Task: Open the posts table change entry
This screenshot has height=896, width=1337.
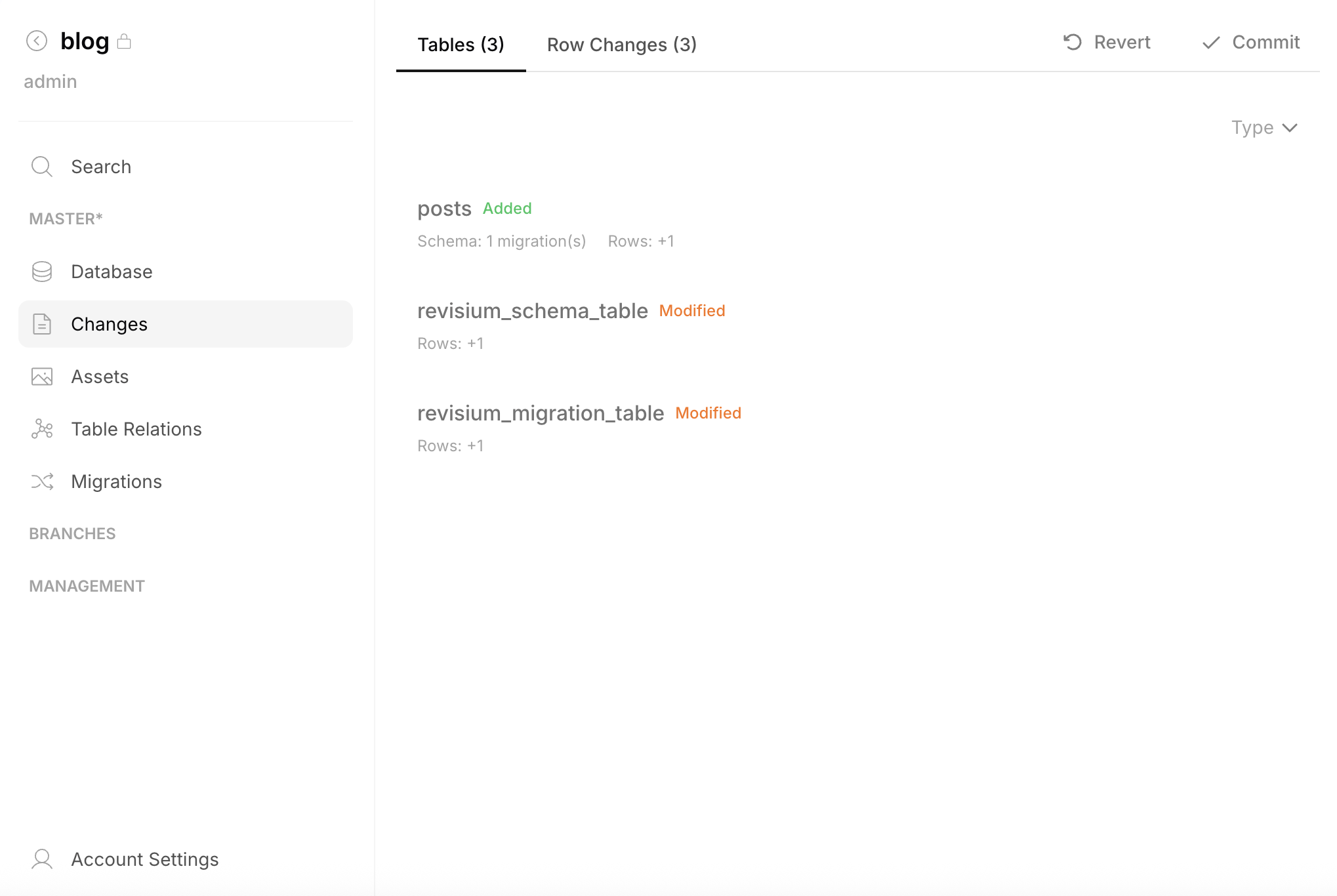Action: [x=444, y=209]
